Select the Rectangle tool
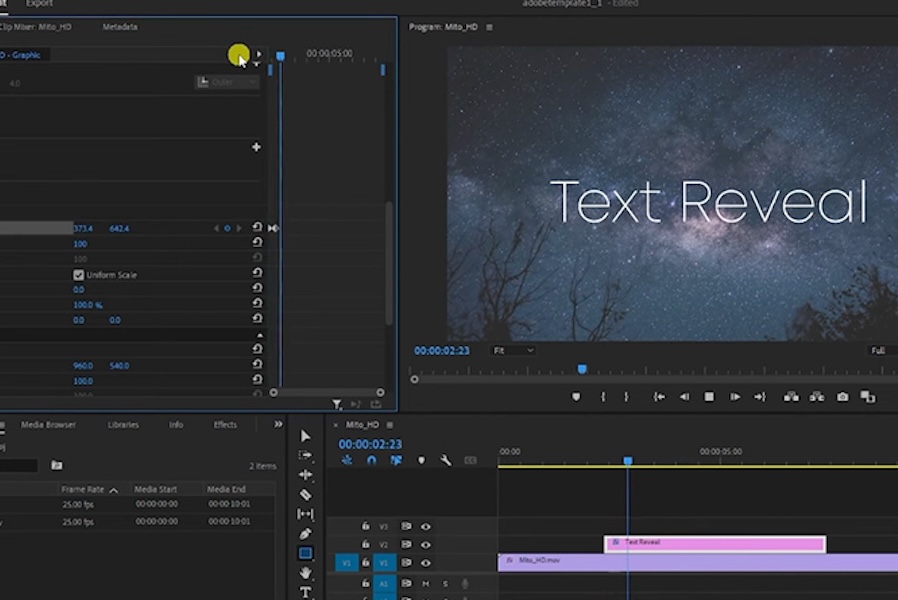 point(305,553)
